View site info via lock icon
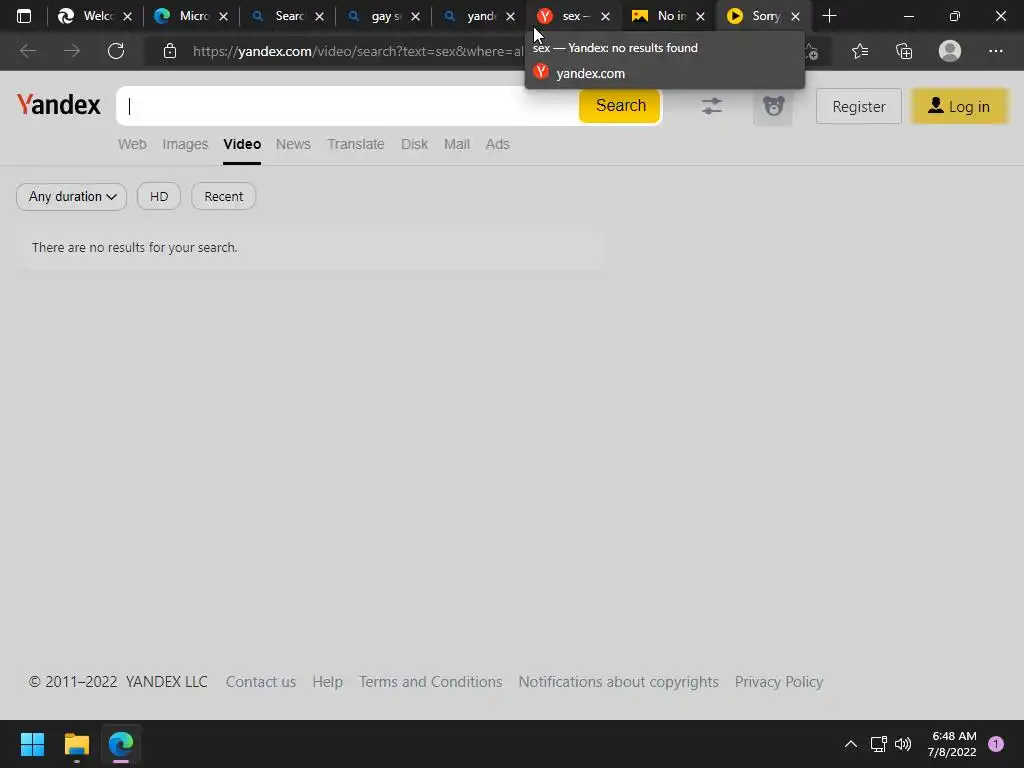The image size is (1024, 768). click(x=170, y=51)
